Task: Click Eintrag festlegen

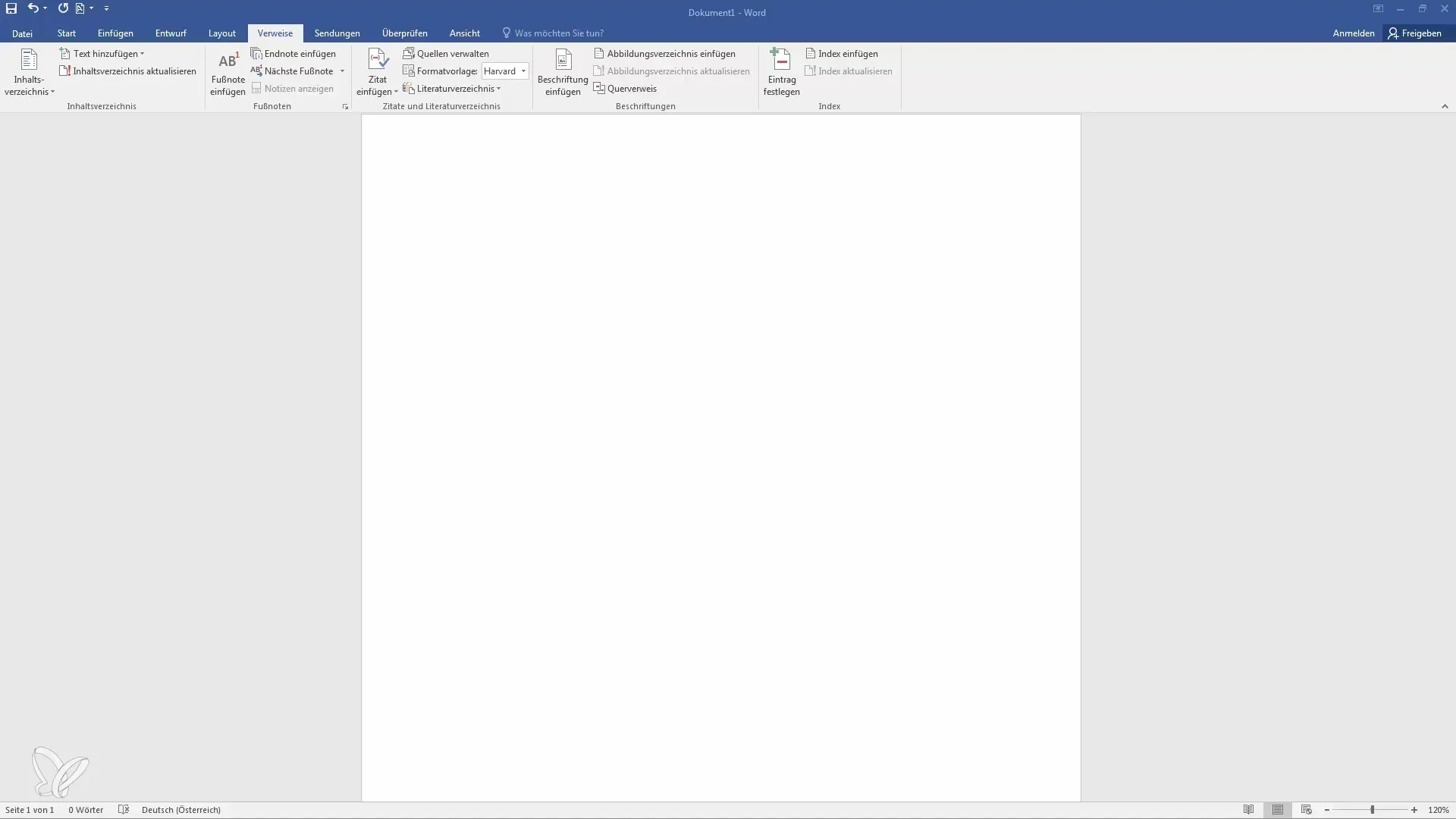Action: coord(781,73)
